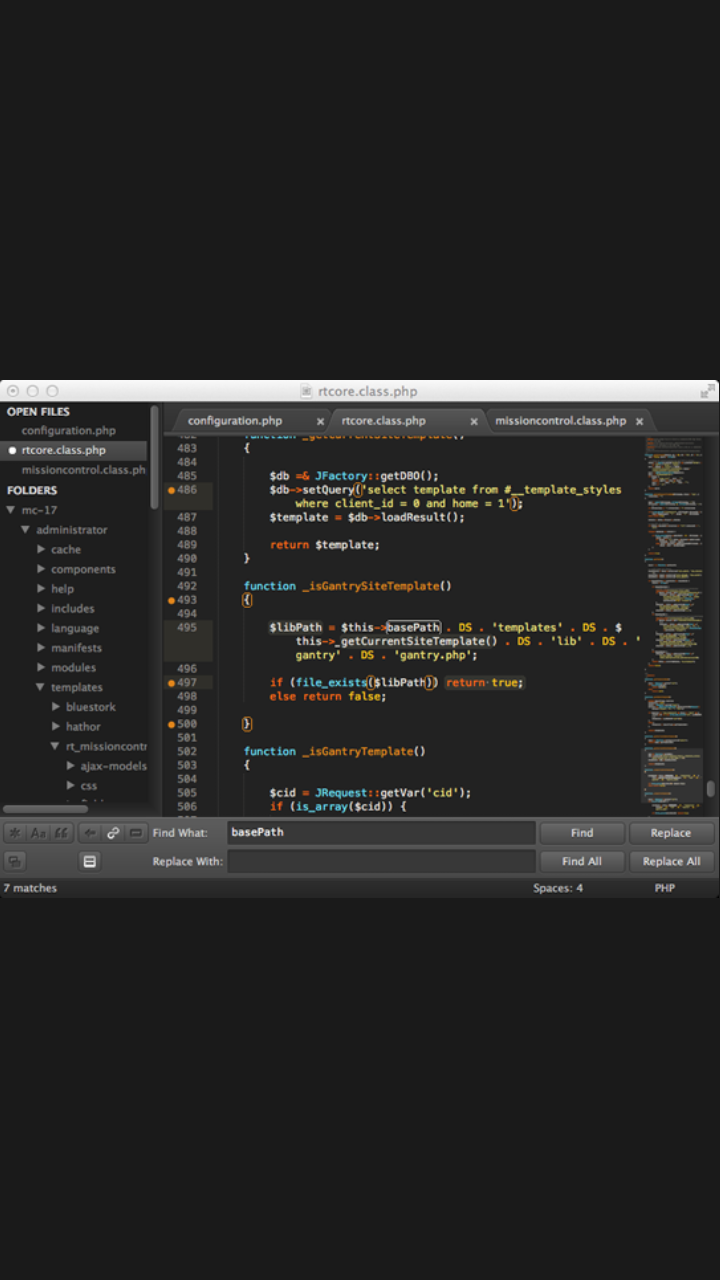The height and width of the screenshot is (1280, 720).
Task: Click the orange bookmark dot at line 486
Action: pyautogui.click(x=171, y=491)
